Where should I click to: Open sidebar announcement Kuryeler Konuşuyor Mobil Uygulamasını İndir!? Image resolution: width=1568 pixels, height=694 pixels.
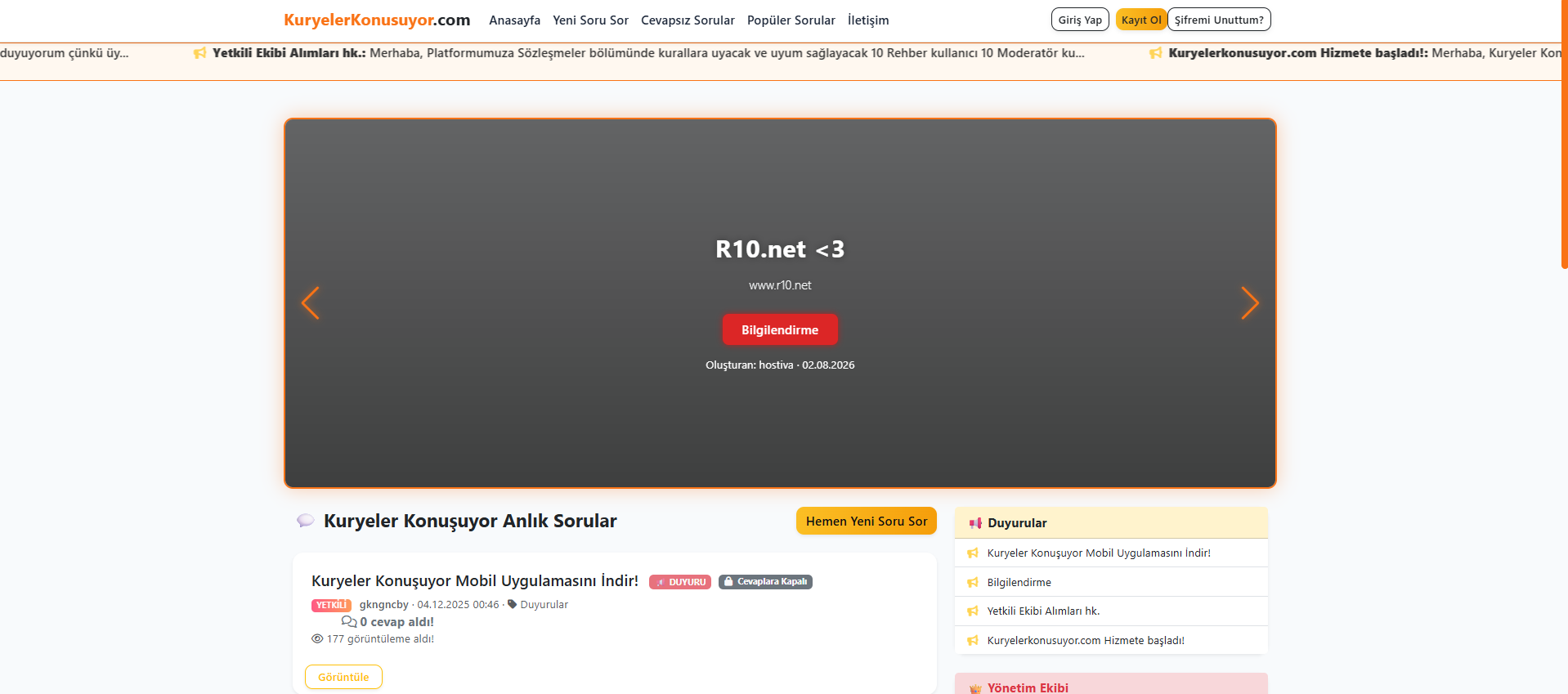click(x=1099, y=553)
